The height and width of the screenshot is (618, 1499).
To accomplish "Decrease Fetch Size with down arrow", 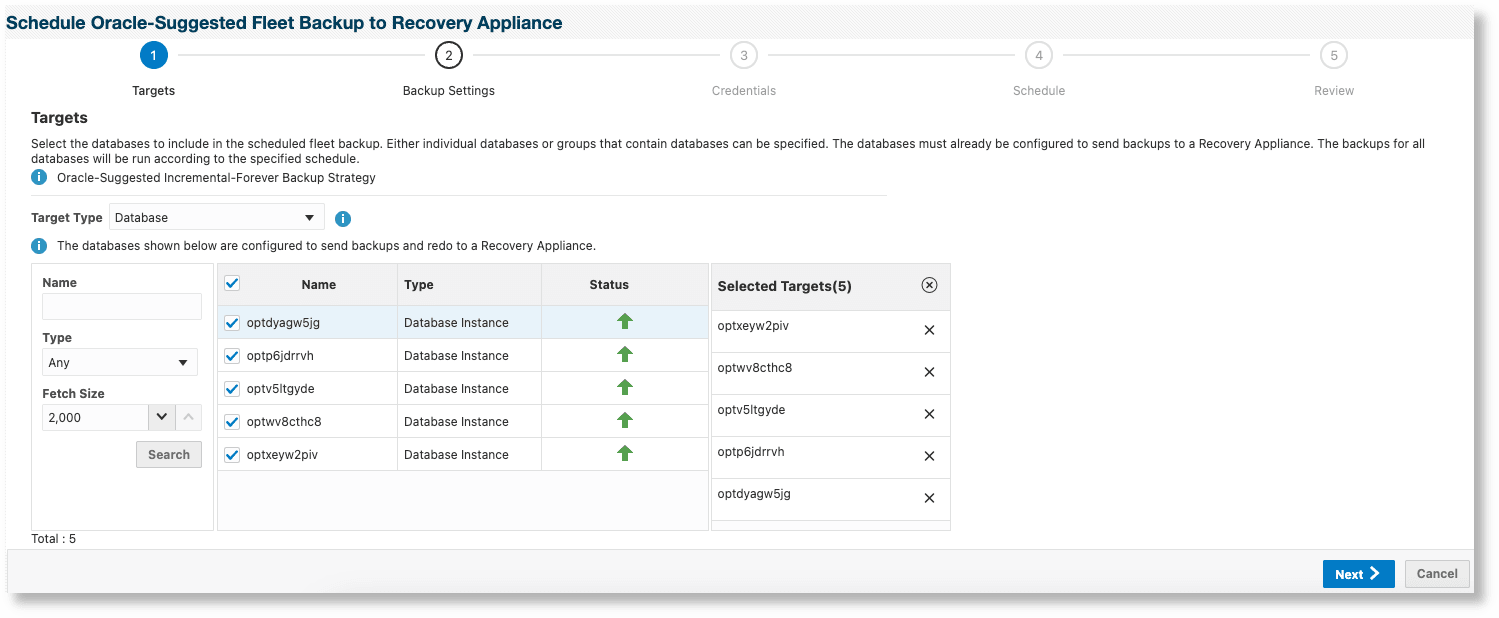I will click(x=161, y=417).
